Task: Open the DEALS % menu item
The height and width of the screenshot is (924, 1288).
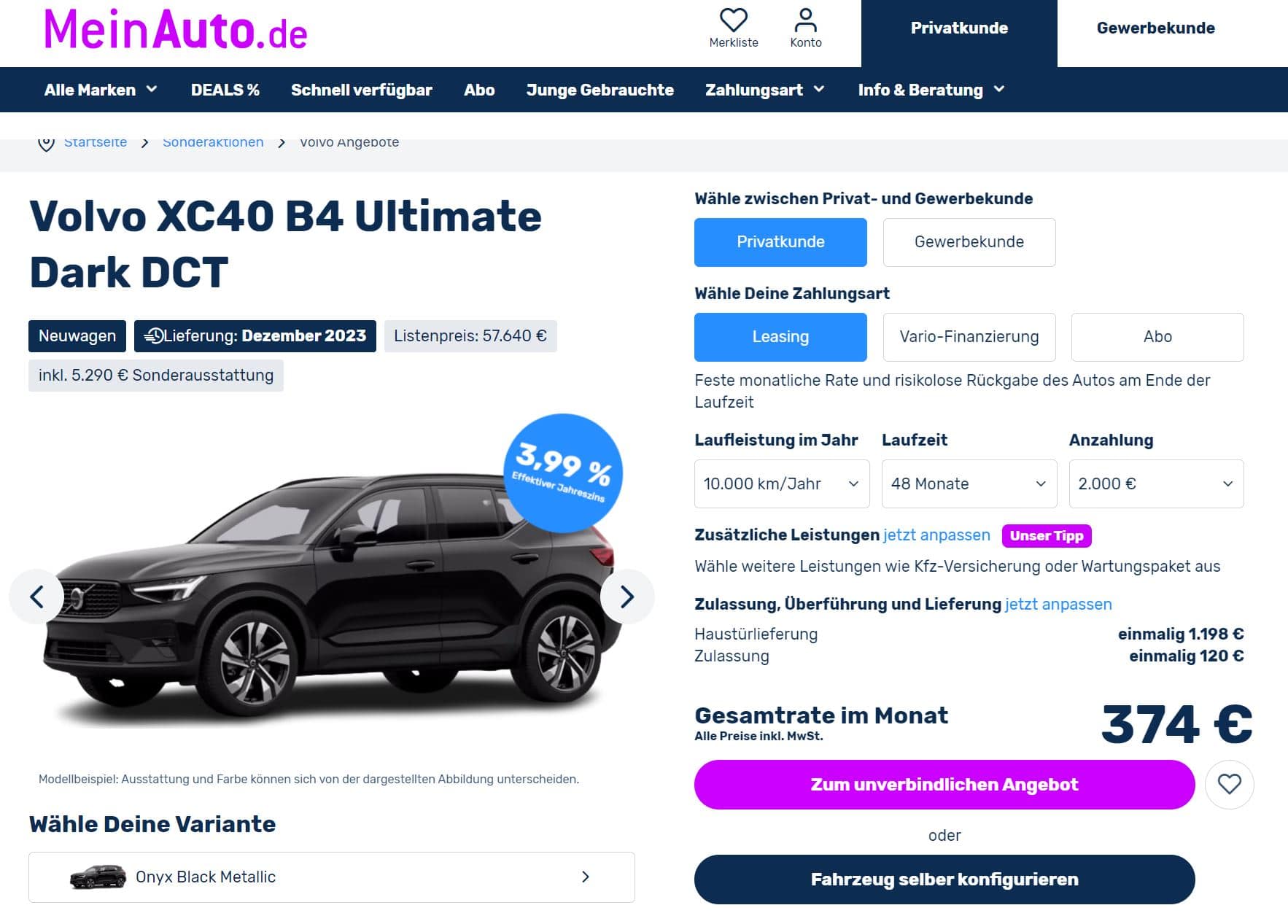Action: [225, 90]
